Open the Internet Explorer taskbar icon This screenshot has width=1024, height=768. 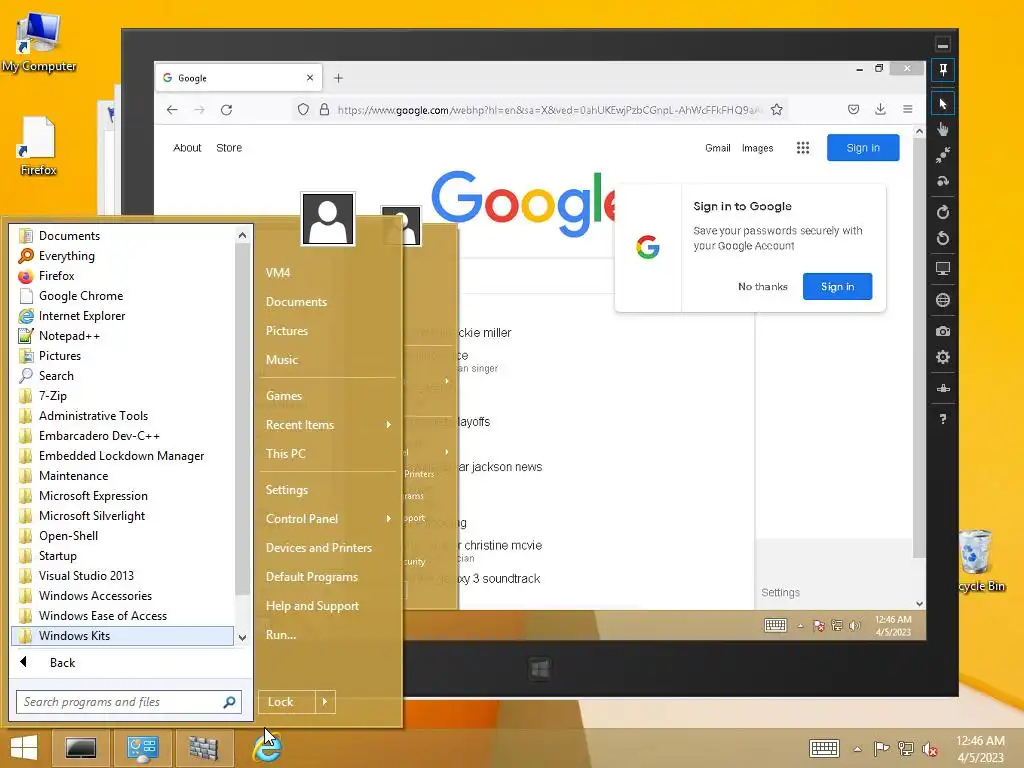tap(267, 748)
